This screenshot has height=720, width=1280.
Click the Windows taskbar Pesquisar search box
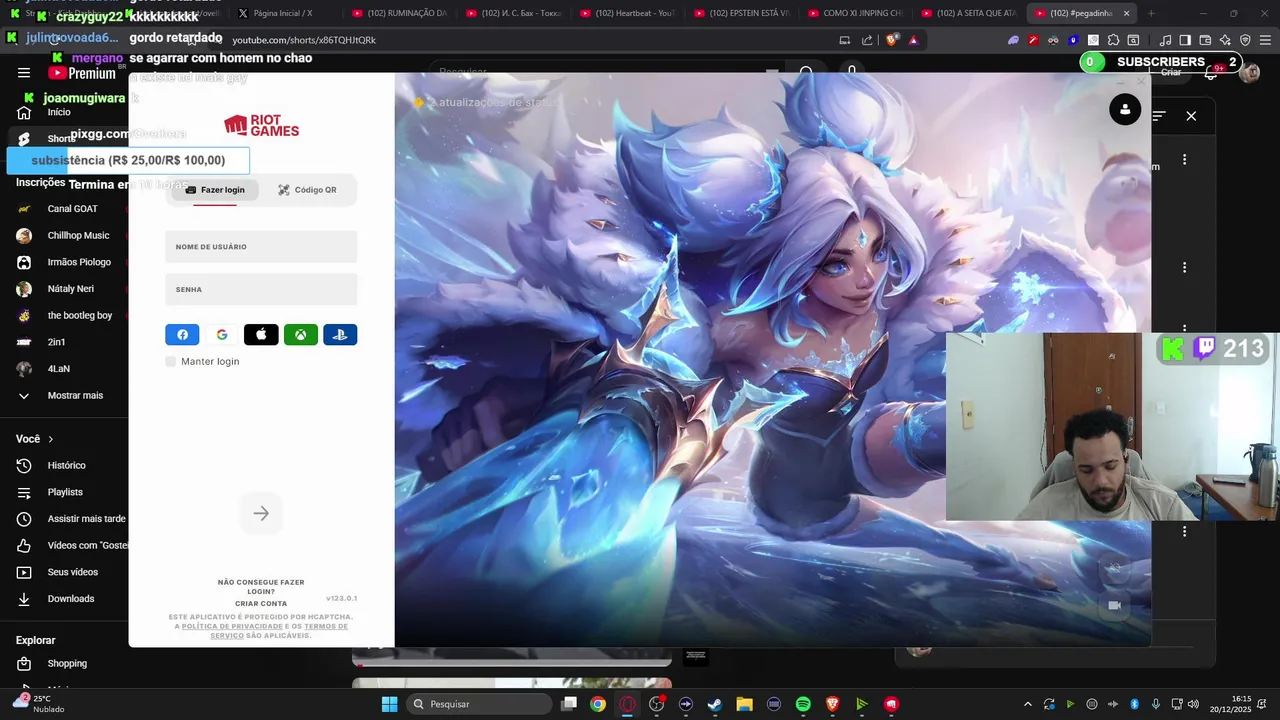[480, 704]
